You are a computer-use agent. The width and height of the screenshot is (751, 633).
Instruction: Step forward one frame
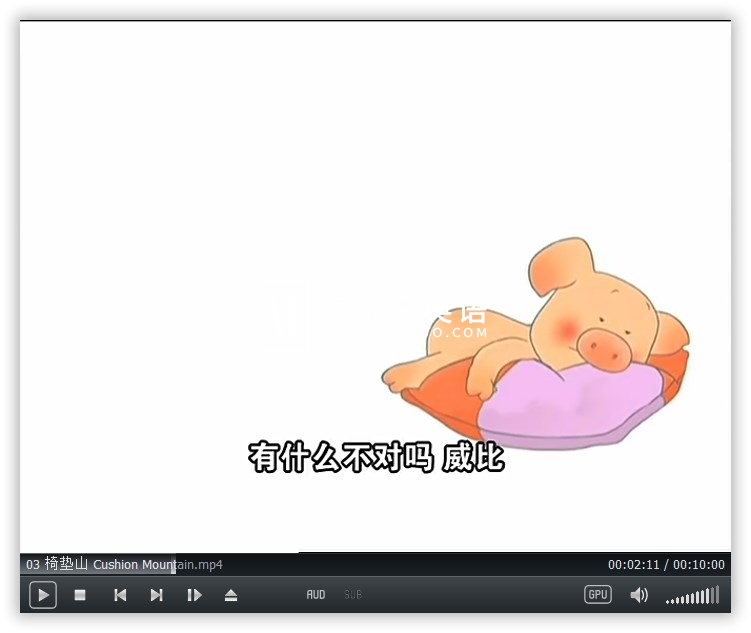click(194, 595)
